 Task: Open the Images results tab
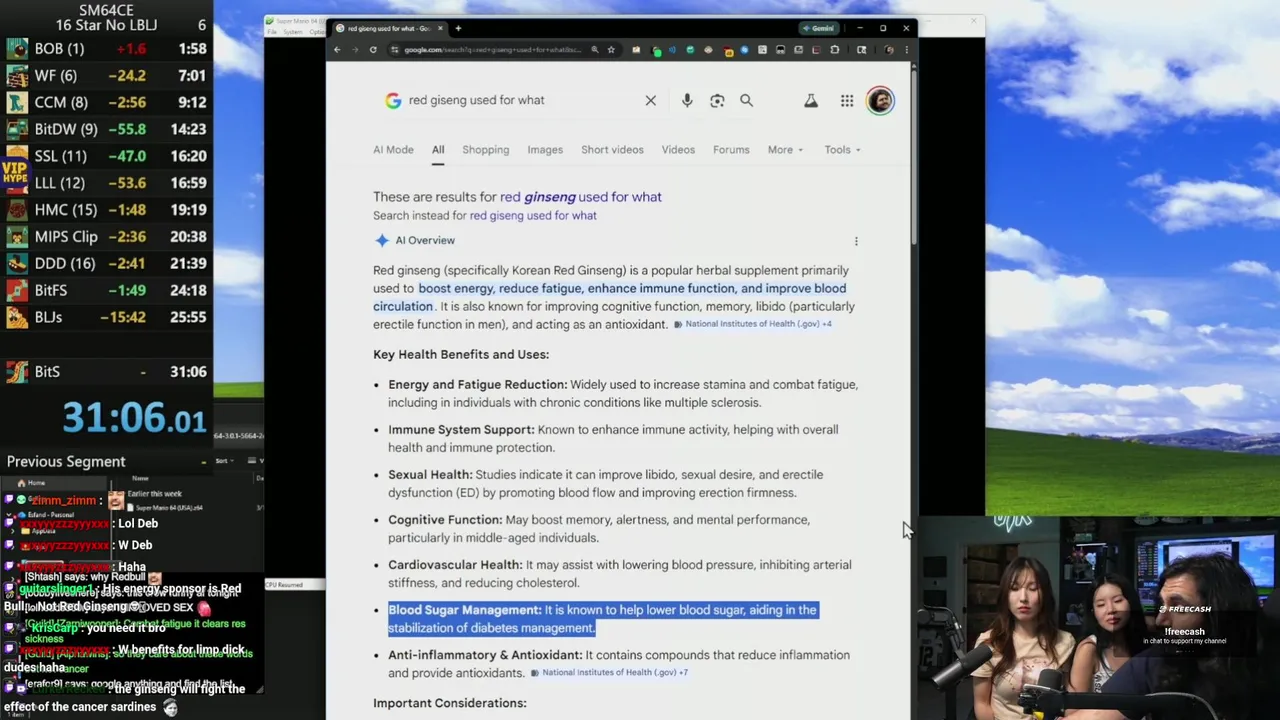point(545,150)
